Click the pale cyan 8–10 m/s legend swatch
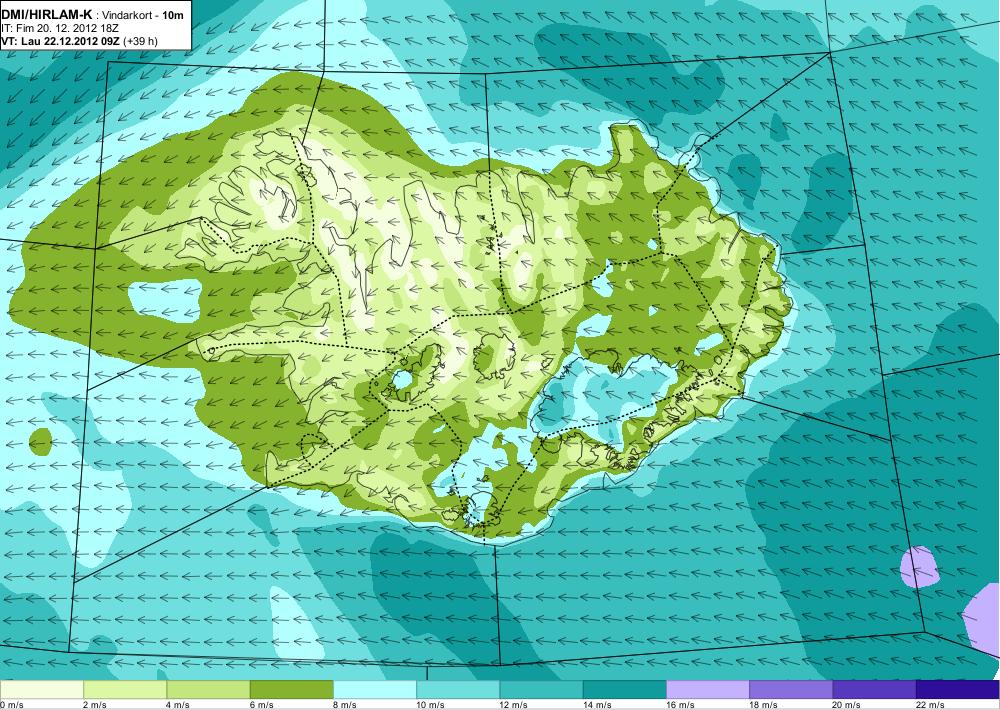 tap(375, 689)
